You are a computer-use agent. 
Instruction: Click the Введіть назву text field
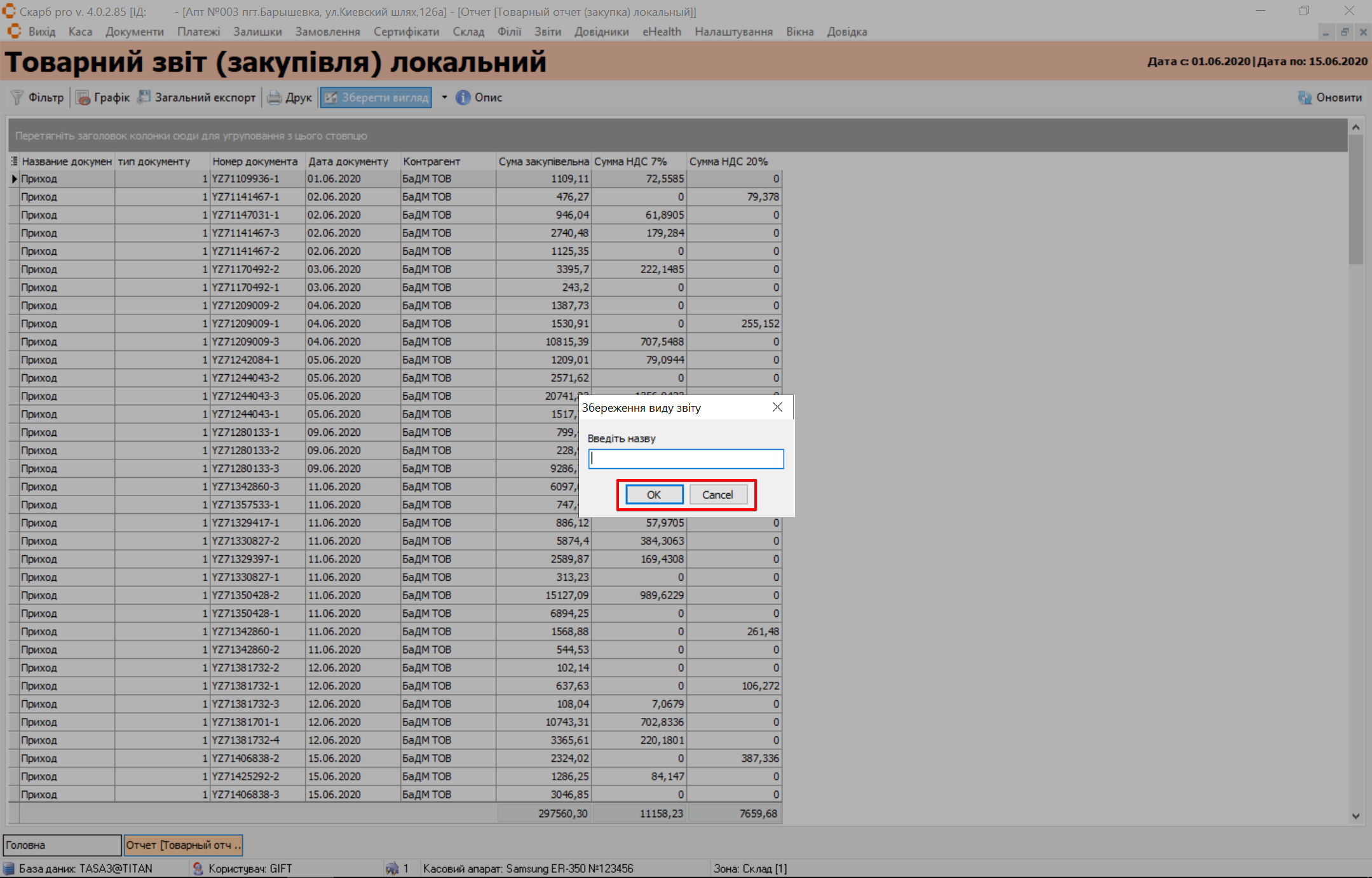pos(686,459)
